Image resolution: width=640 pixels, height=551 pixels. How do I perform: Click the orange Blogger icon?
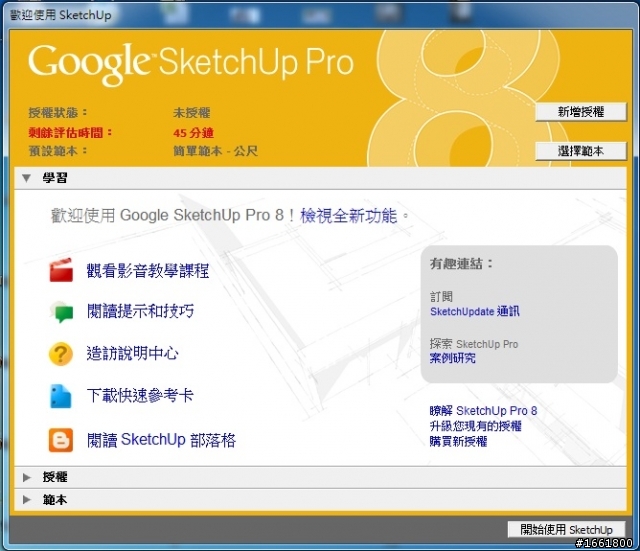pos(61,440)
